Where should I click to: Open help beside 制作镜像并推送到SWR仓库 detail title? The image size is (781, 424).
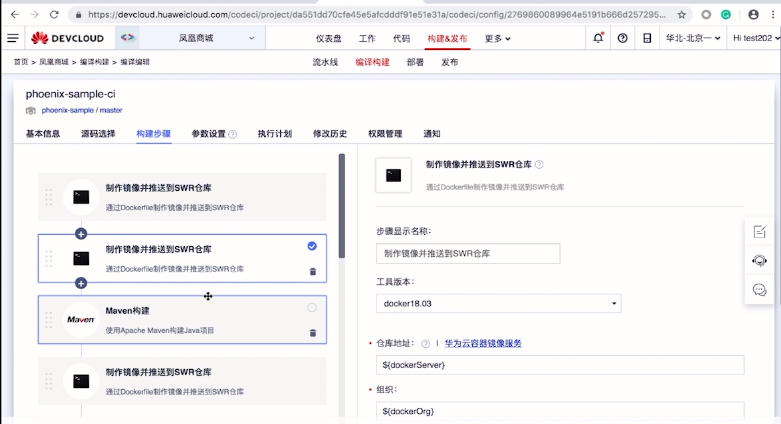click(x=539, y=164)
